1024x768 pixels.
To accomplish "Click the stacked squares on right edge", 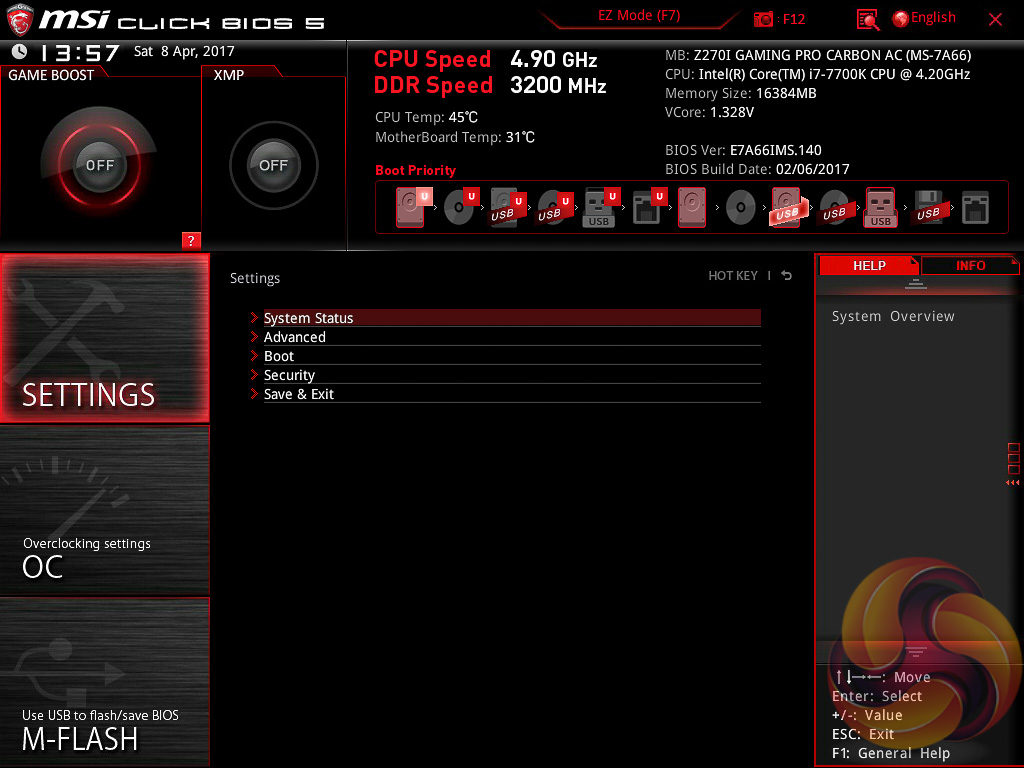I will tap(1014, 458).
